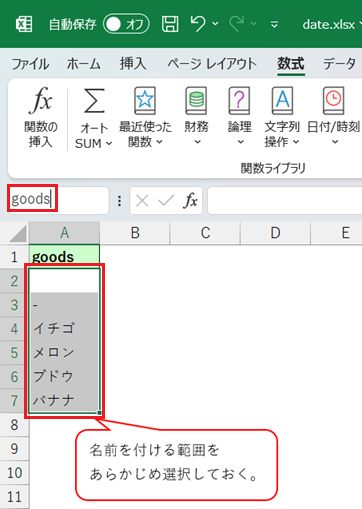Viewport: 362px width, 509px height.
Task: Switch to the 挿入 tab
Action: pyautogui.click(x=133, y=63)
